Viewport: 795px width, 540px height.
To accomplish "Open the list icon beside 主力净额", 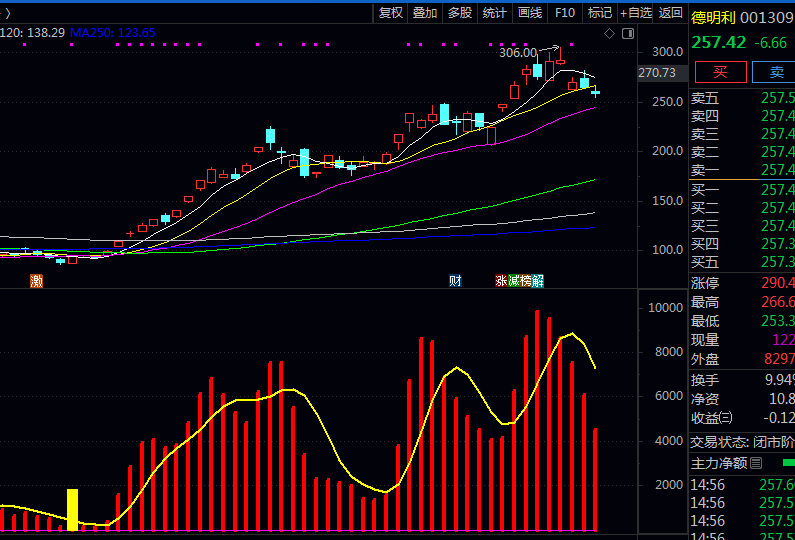I will coord(756,463).
